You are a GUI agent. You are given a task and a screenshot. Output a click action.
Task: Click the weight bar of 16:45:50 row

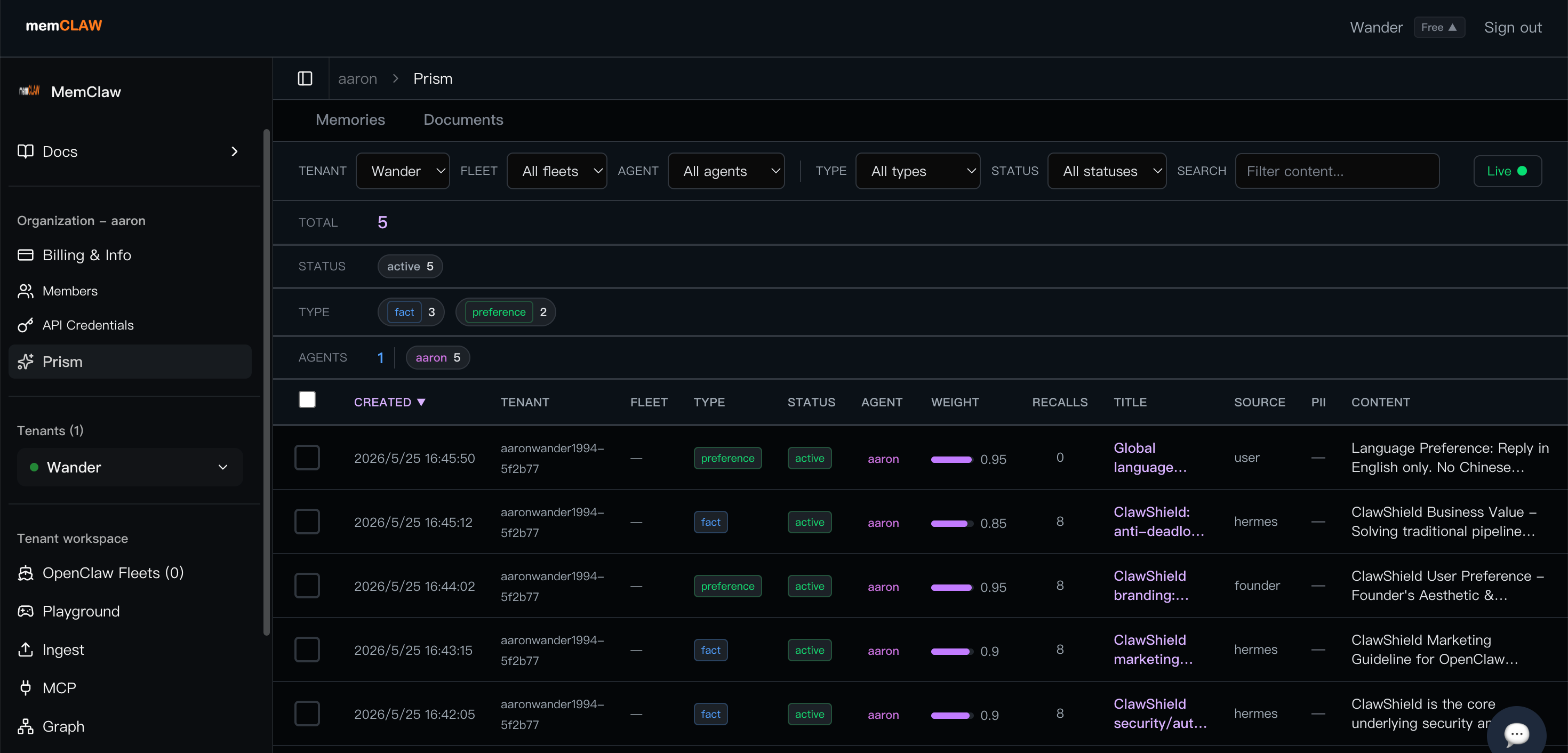coord(951,460)
